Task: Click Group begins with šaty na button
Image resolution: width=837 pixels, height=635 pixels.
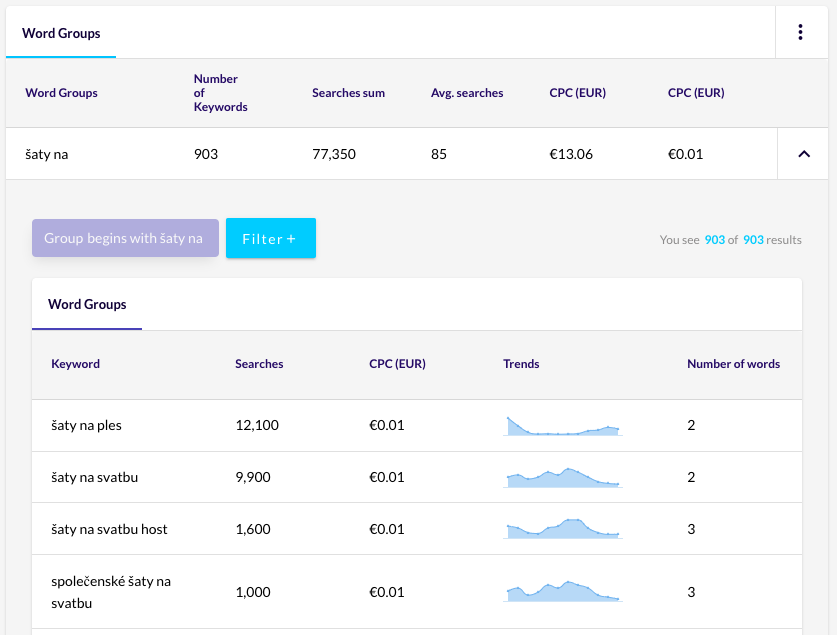Action: pyautogui.click(x=125, y=238)
